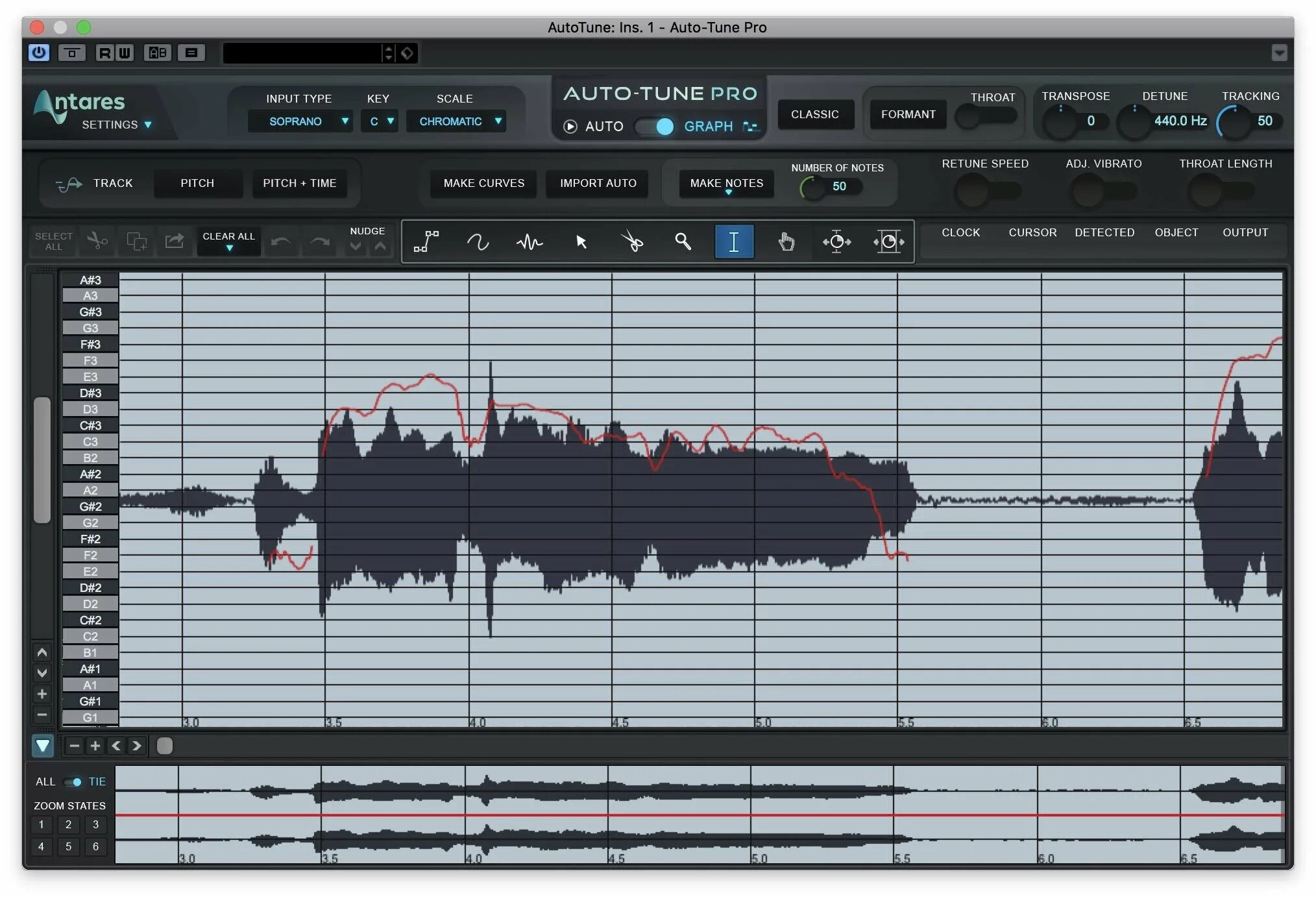The image size is (1316, 897).
Task: Click the host preset diamond icon
Action: (407, 53)
